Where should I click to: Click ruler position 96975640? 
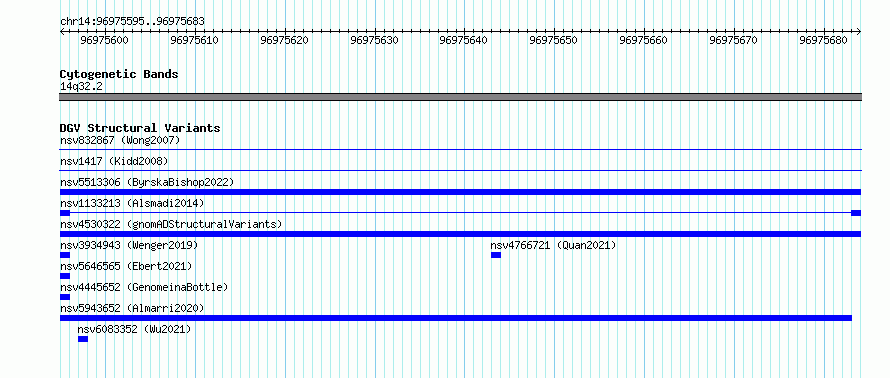coord(464,40)
